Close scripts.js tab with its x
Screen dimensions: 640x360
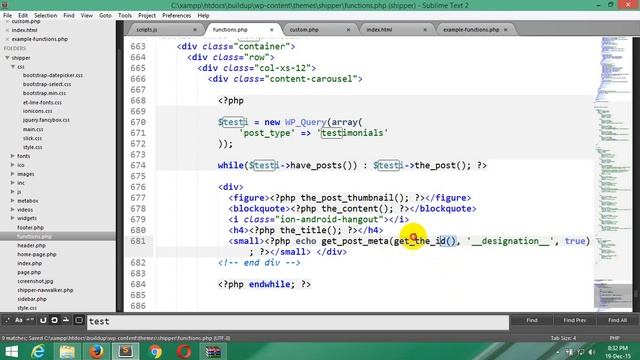tap(195, 30)
